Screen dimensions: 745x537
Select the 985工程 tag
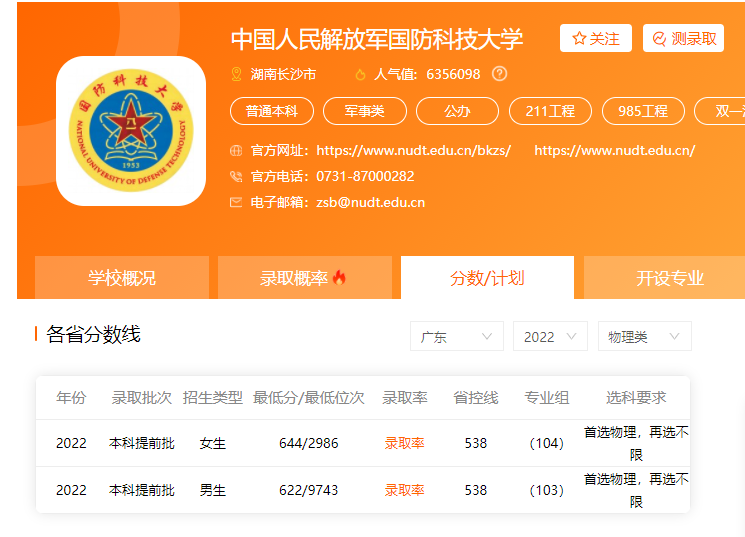point(643,111)
